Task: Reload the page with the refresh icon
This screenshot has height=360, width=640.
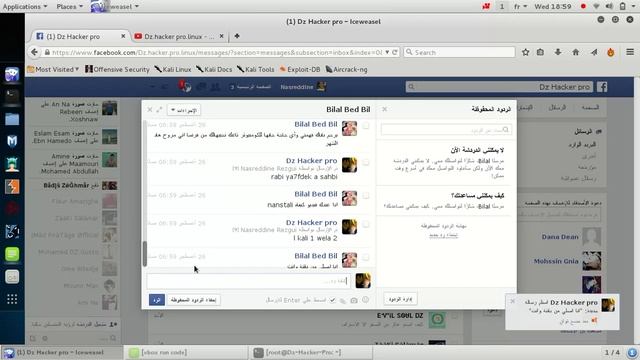Action: (x=395, y=52)
